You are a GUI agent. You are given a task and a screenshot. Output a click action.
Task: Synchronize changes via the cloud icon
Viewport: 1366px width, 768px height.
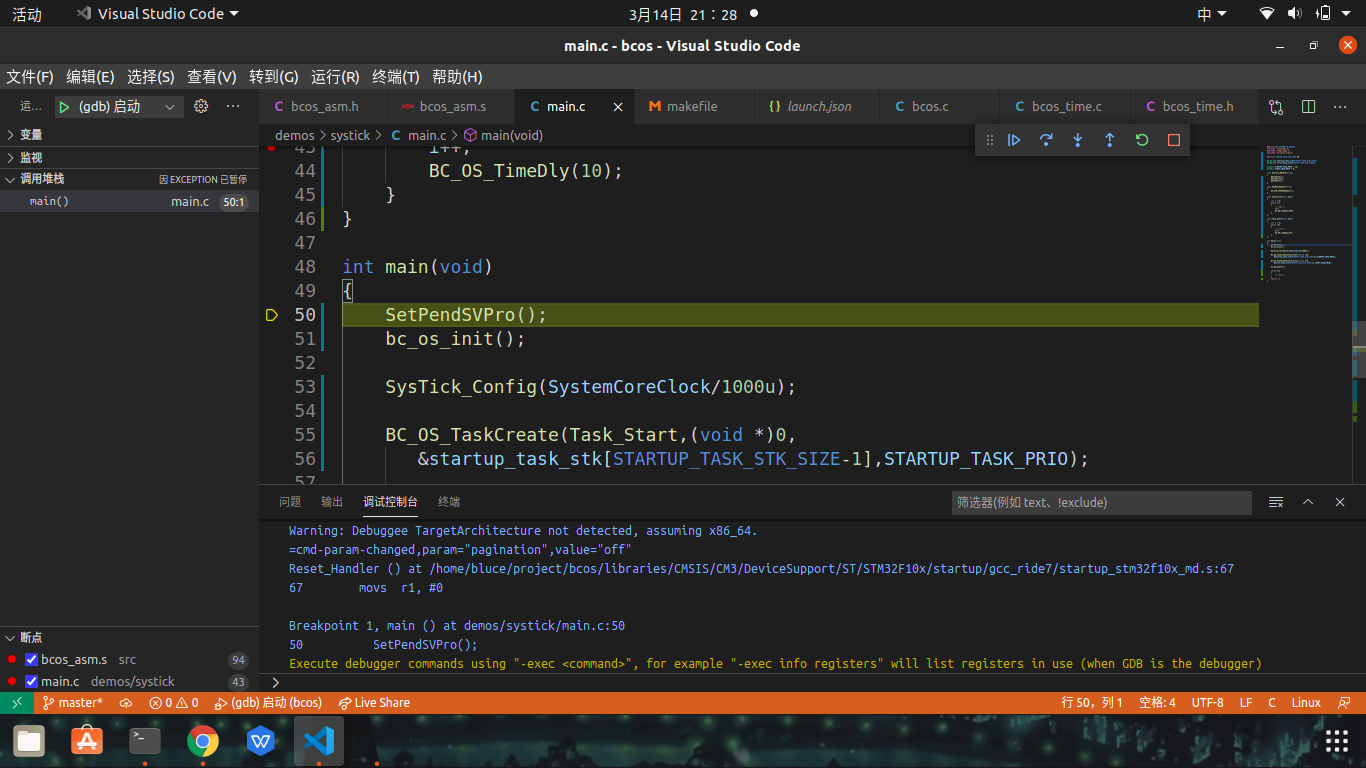pos(126,703)
